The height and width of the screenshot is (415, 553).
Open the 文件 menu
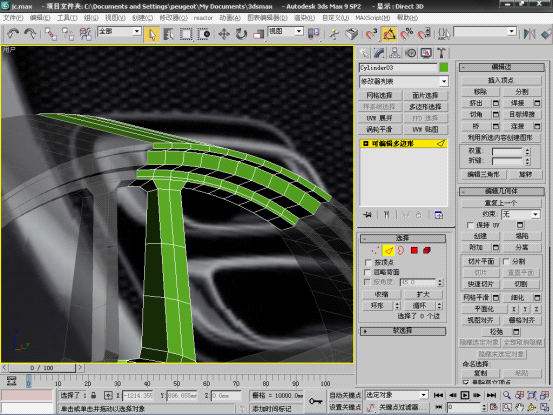(x=13, y=18)
